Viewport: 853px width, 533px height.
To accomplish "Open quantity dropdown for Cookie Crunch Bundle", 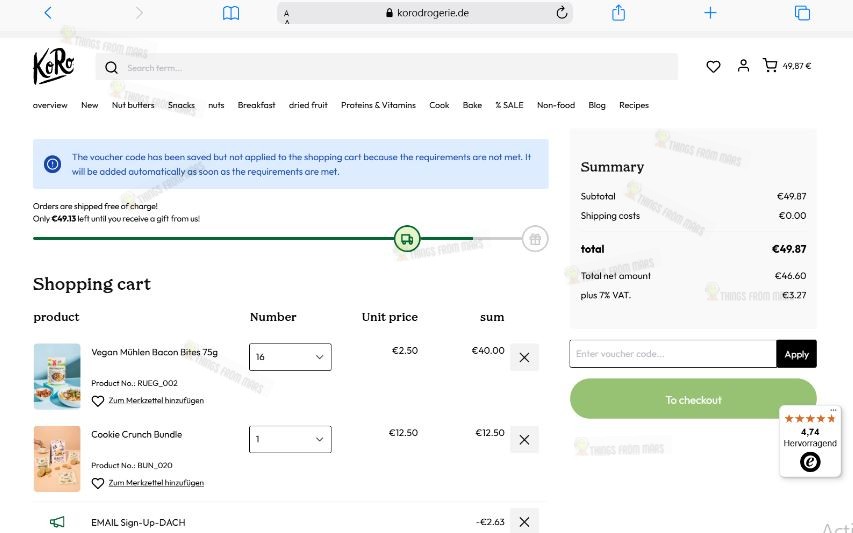I will tap(290, 439).
